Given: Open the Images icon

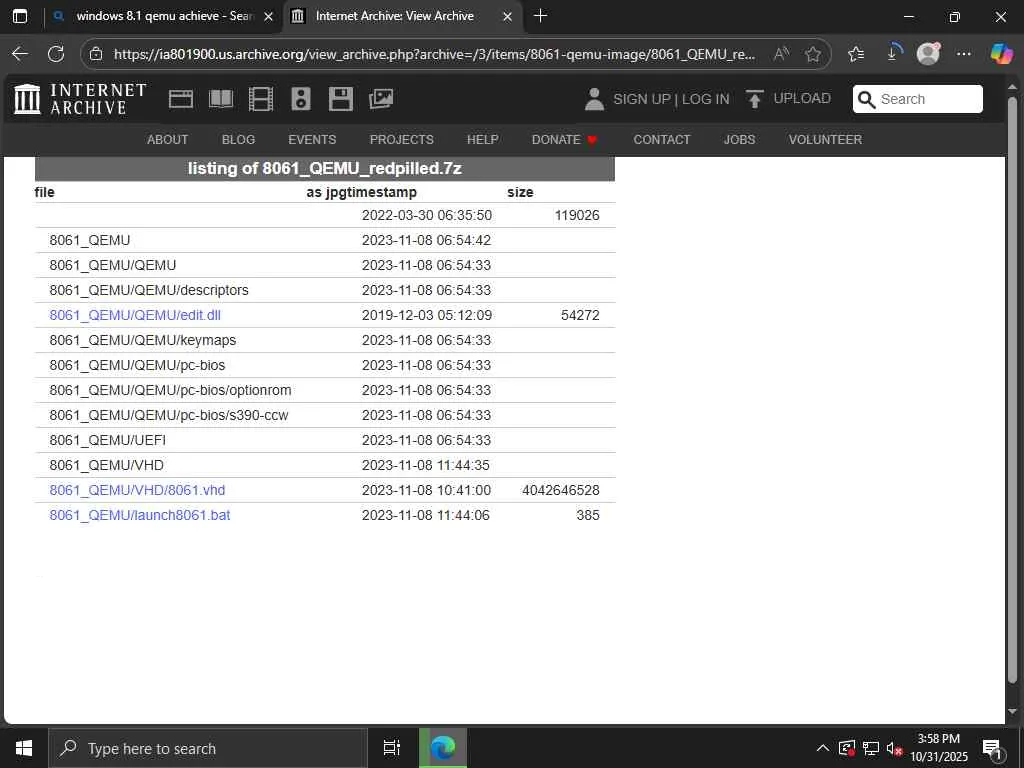Looking at the screenshot, I should click(381, 99).
